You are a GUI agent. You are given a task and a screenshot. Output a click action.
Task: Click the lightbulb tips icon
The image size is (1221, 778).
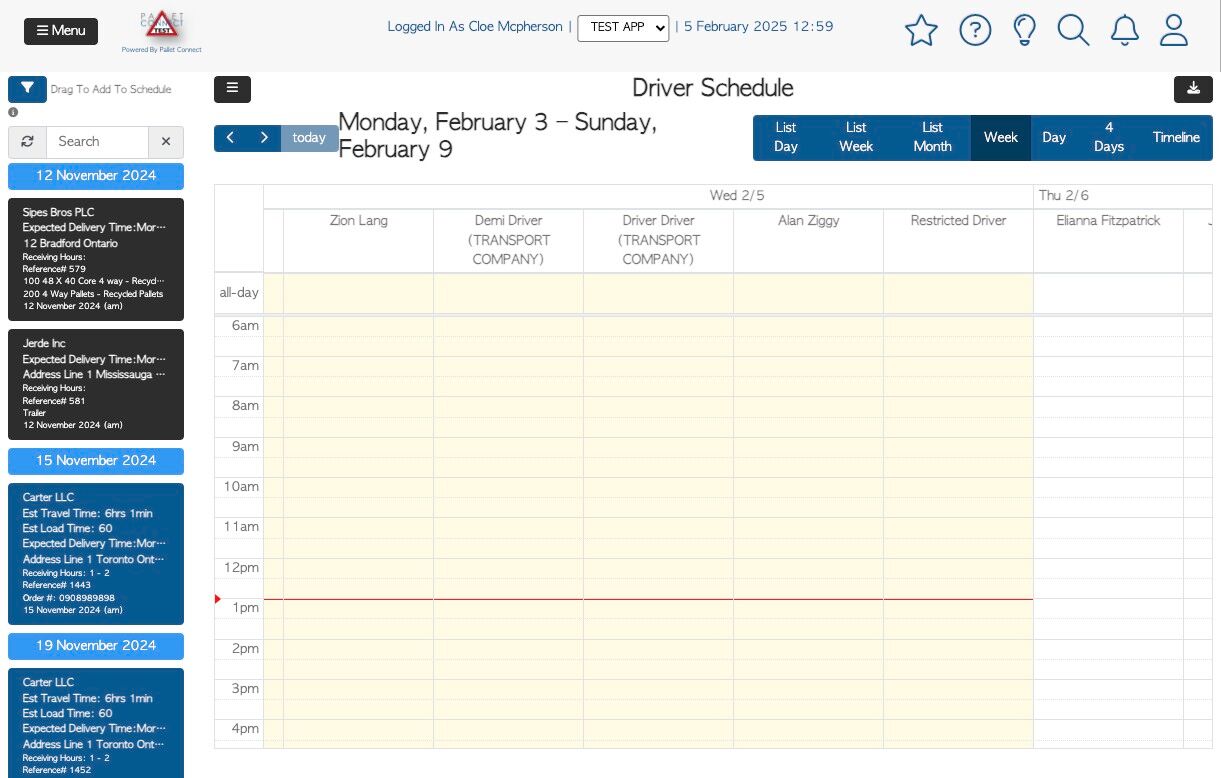tap(1024, 30)
